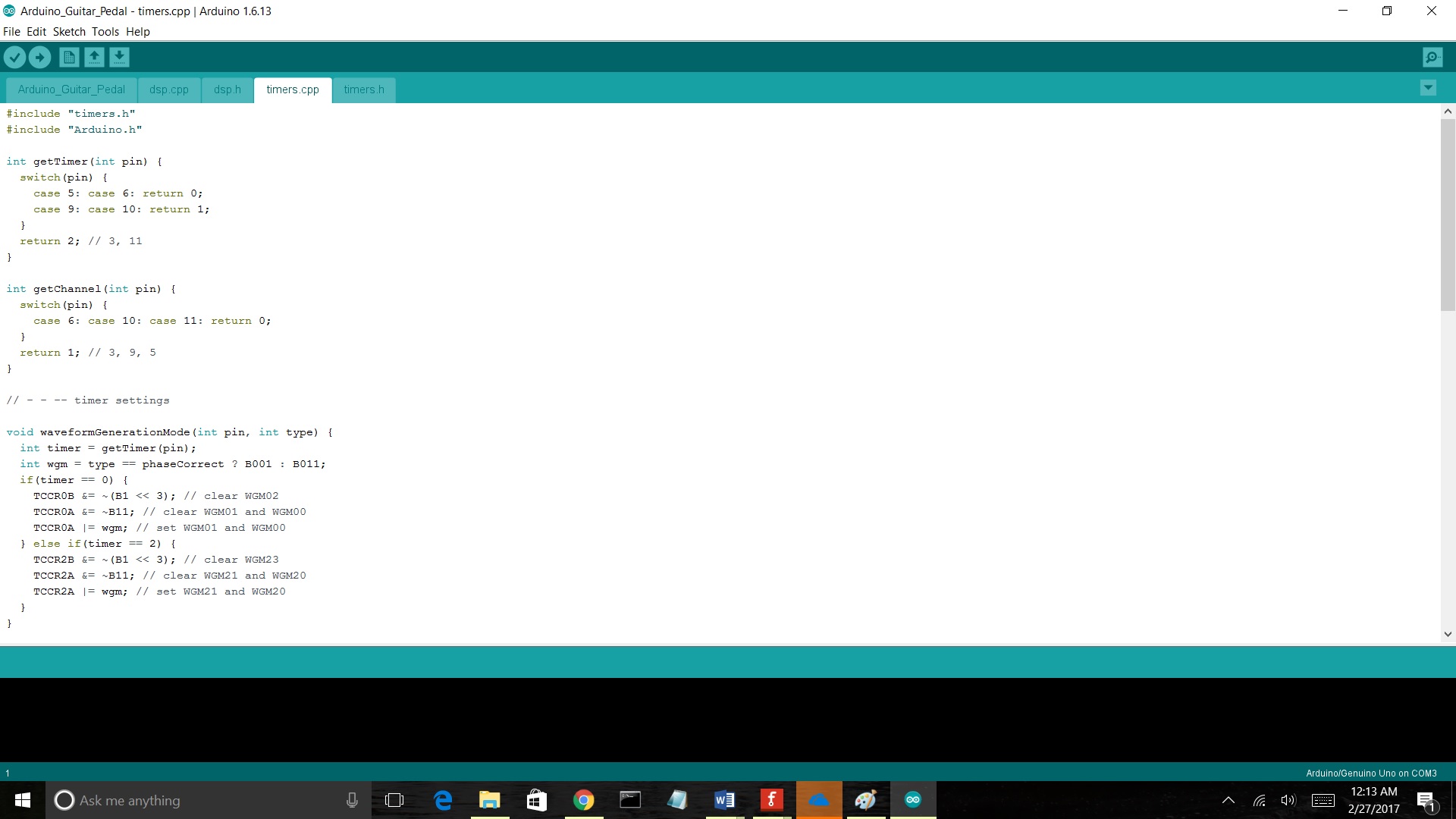Image resolution: width=1456 pixels, height=819 pixels.
Task: Click the Windows Start button
Action: (23, 800)
